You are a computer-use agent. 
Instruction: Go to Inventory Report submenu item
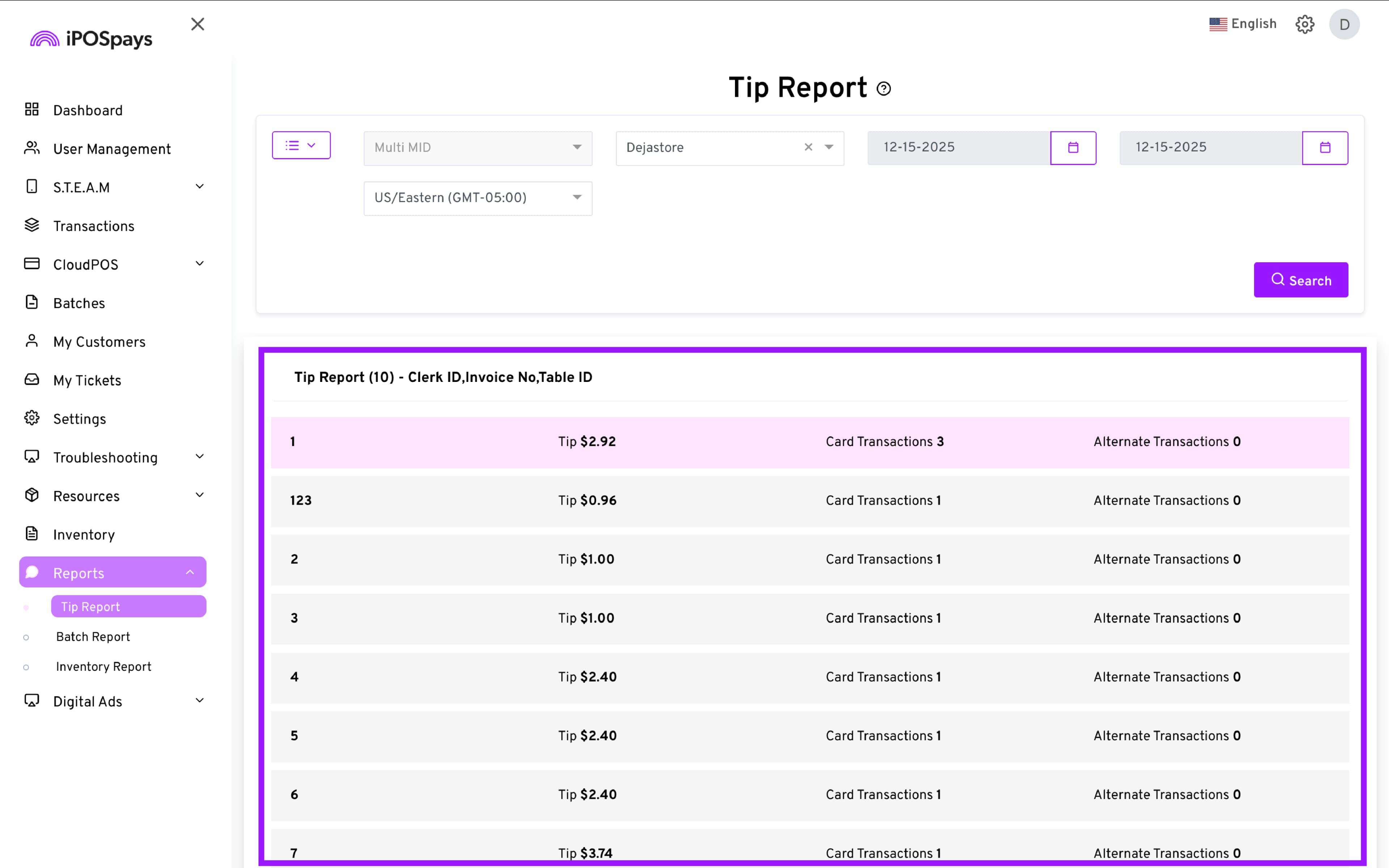[103, 666]
